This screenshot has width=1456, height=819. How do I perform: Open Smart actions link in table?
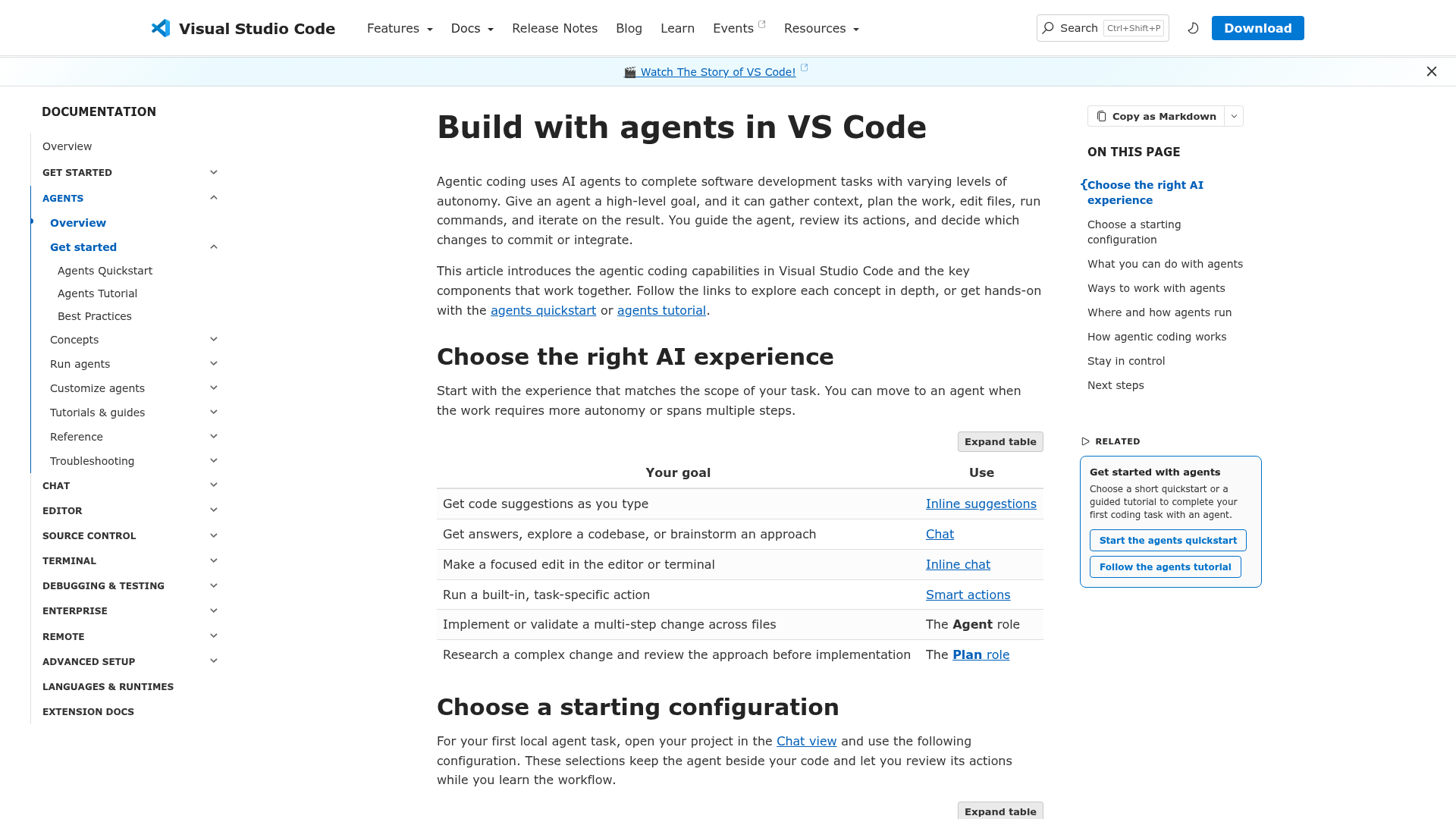[x=968, y=595]
